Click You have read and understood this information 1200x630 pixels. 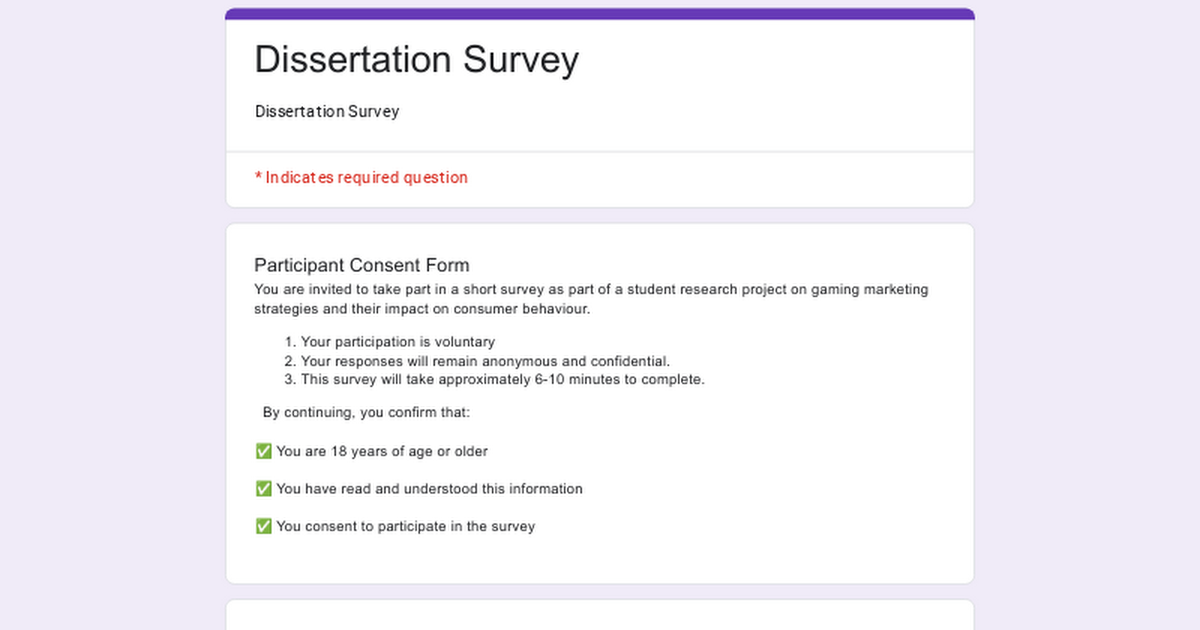click(429, 489)
